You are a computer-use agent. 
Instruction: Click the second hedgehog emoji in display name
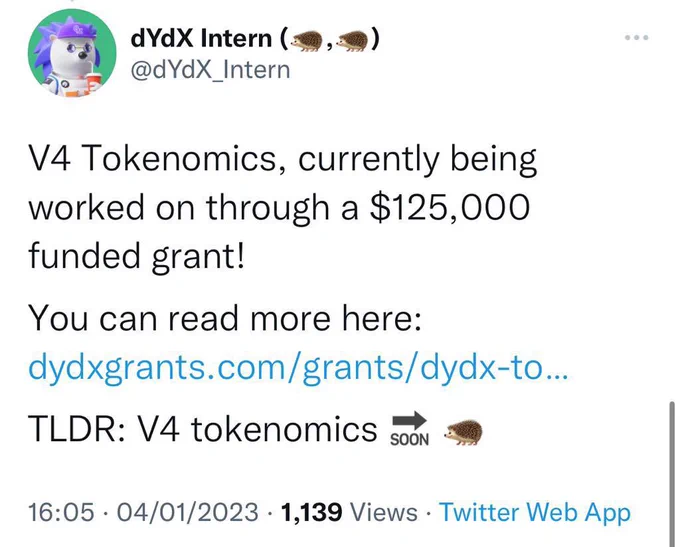pyautogui.click(x=353, y=42)
